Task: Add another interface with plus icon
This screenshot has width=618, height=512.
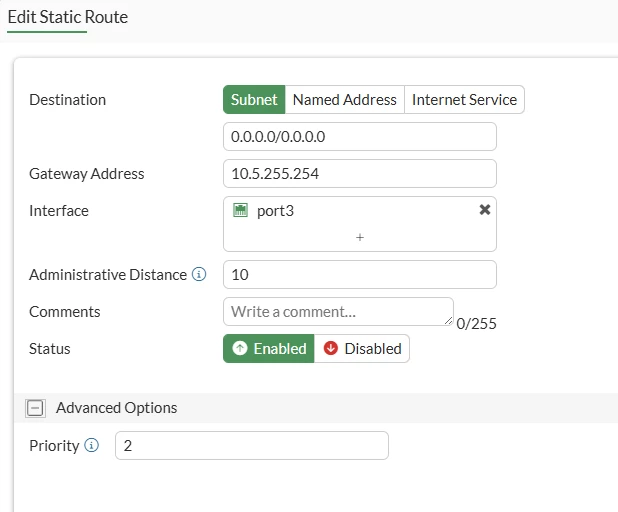Action: [x=359, y=237]
